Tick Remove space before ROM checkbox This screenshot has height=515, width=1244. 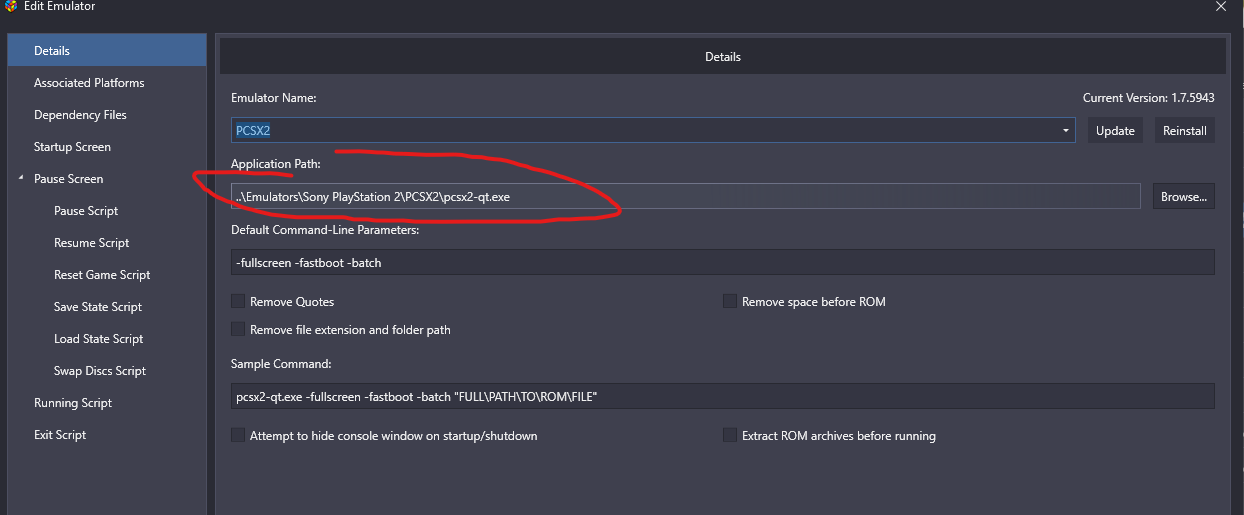(x=730, y=301)
